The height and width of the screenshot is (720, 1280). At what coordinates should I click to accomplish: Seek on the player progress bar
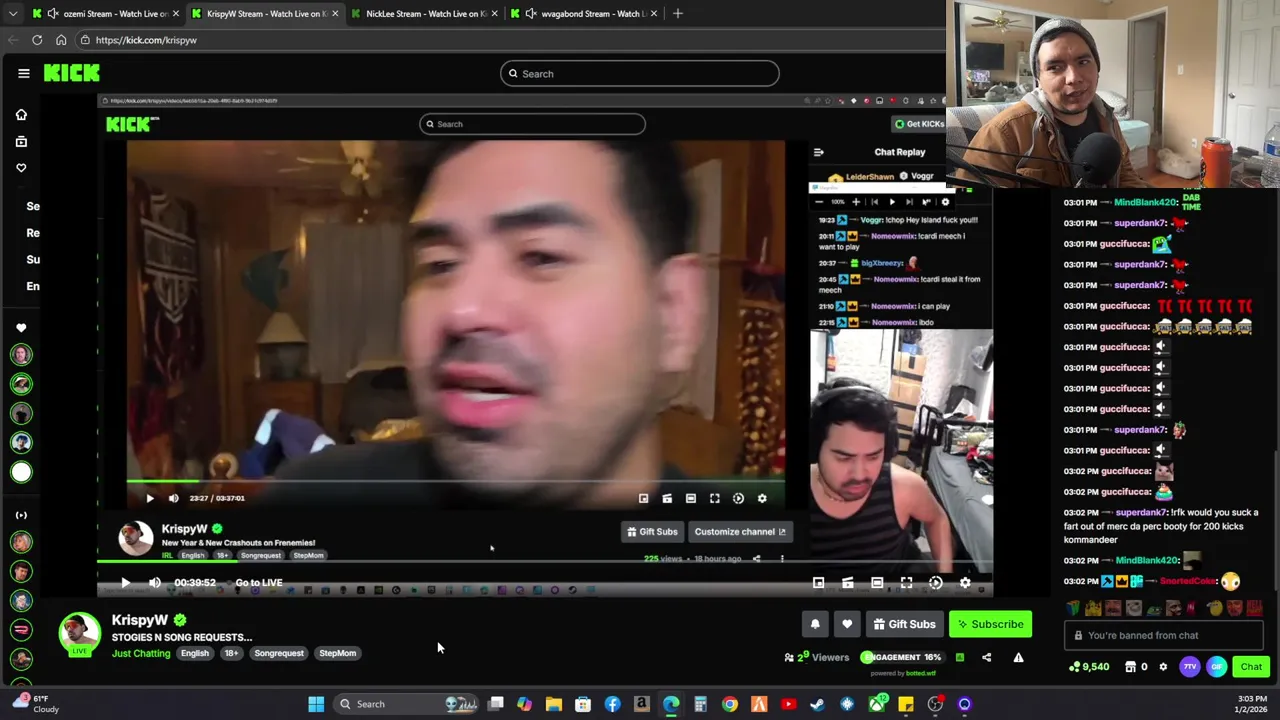[x=545, y=562]
